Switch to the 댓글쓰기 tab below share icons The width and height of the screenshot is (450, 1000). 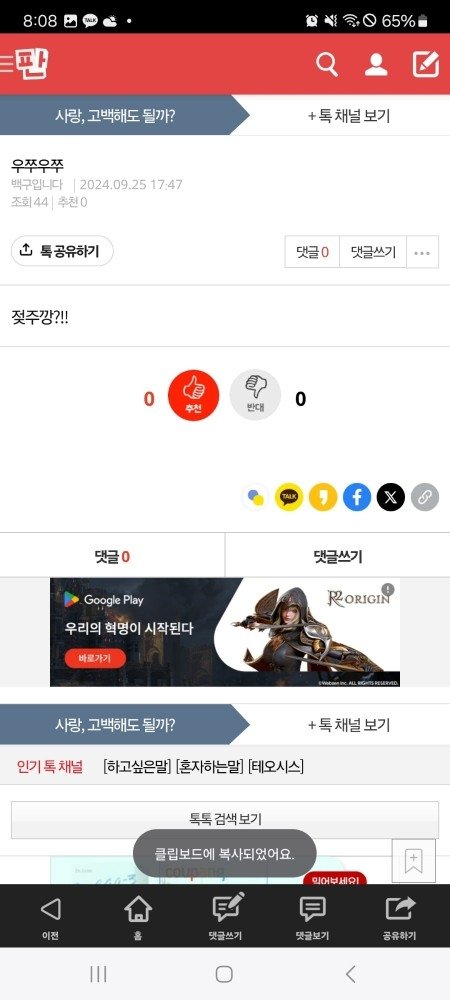coord(338,557)
